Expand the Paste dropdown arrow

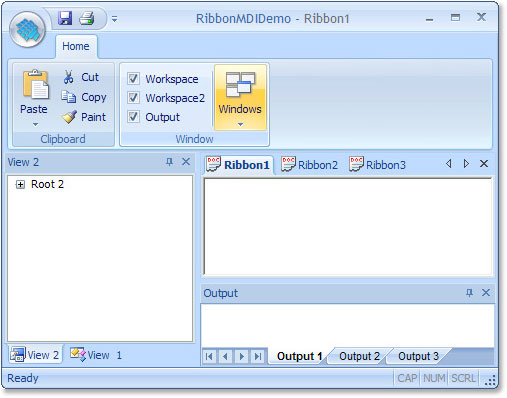pyautogui.click(x=35, y=125)
